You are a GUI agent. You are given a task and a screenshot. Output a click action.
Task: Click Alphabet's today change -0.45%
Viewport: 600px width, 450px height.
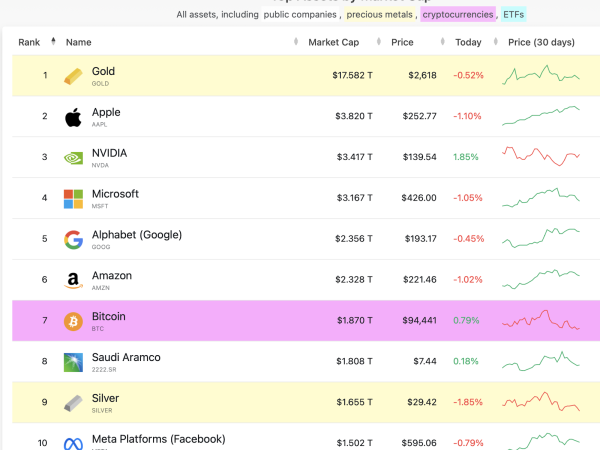point(469,239)
